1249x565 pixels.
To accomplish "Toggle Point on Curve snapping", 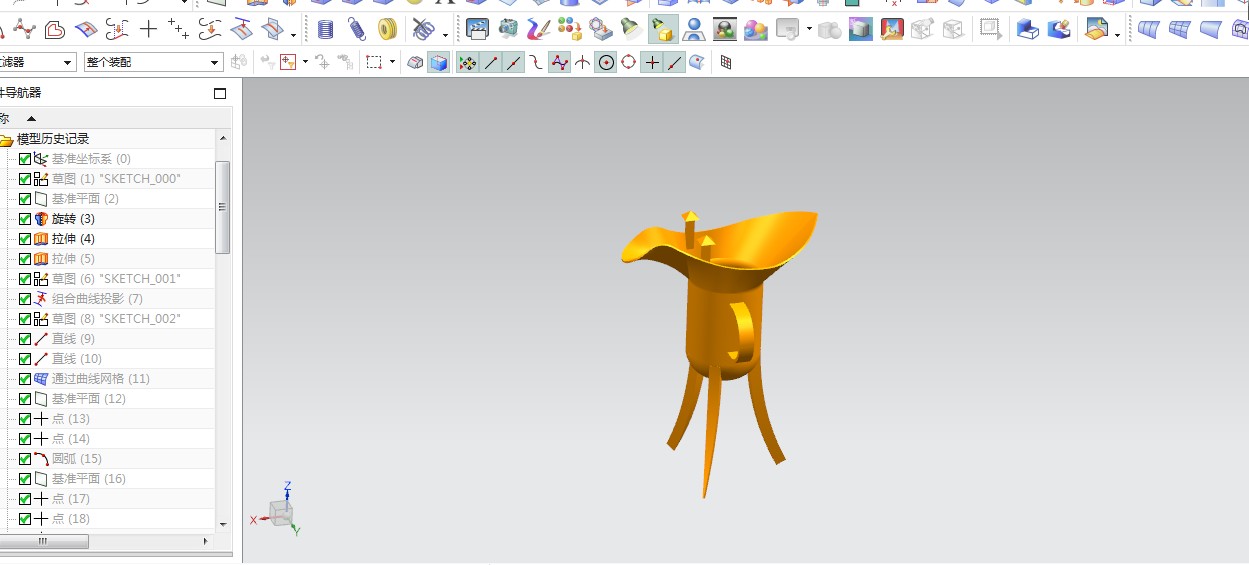I will (675, 63).
